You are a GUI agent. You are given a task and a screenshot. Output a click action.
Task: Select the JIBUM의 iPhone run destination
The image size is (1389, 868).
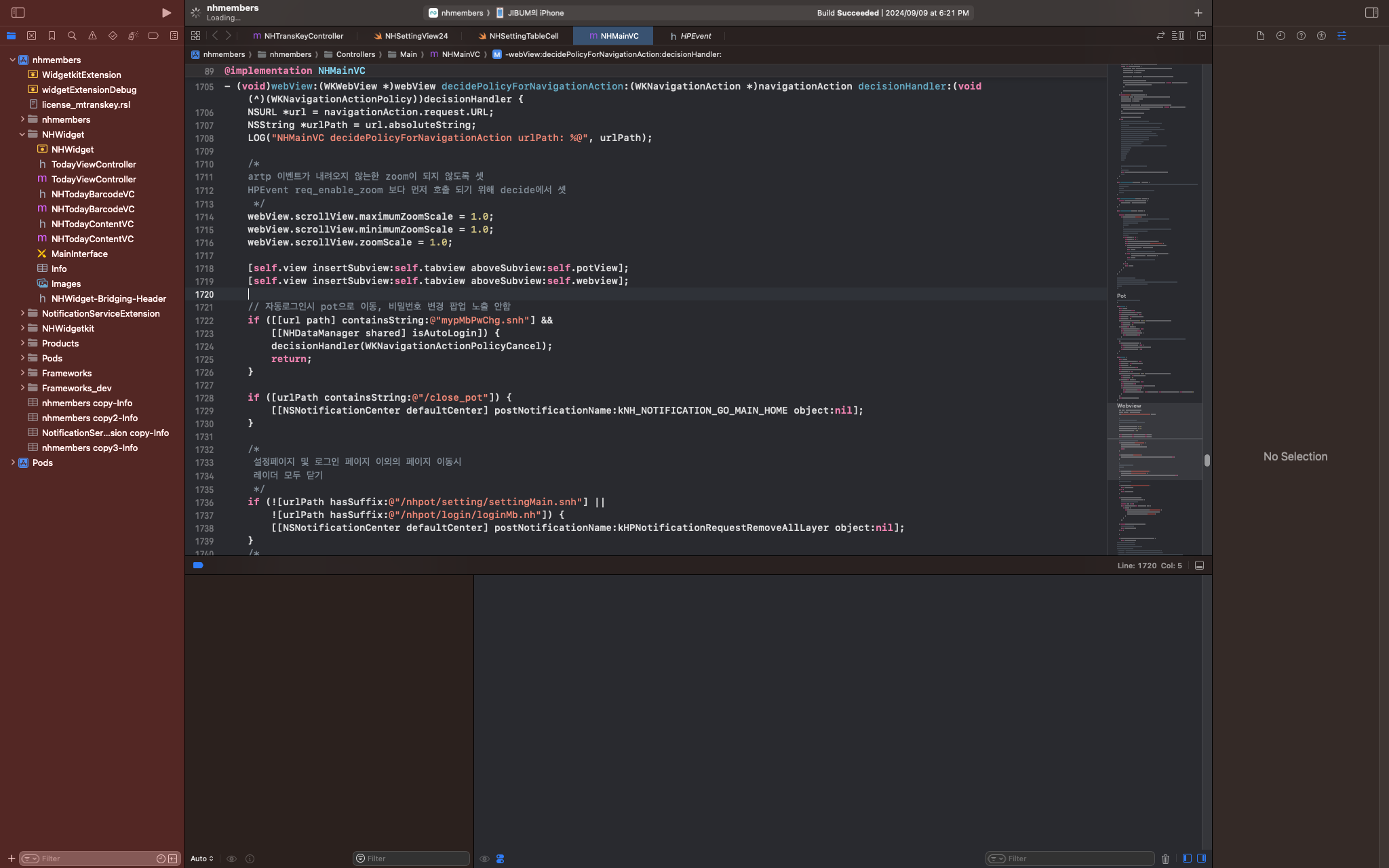coord(535,13)
